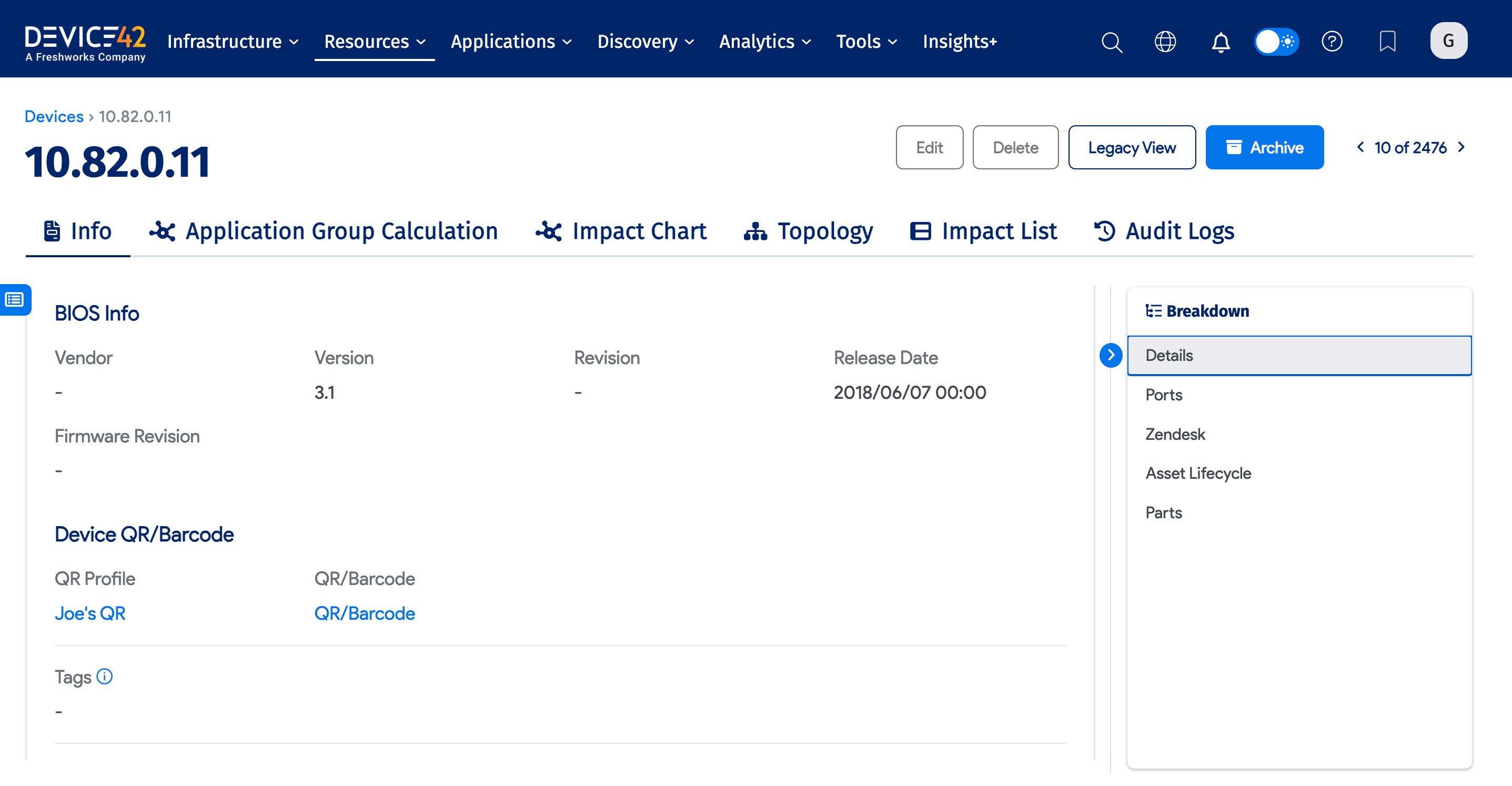The image size is (1512, 786).
Task: Click BIOS version value 3.1
Action: point(324,392)
